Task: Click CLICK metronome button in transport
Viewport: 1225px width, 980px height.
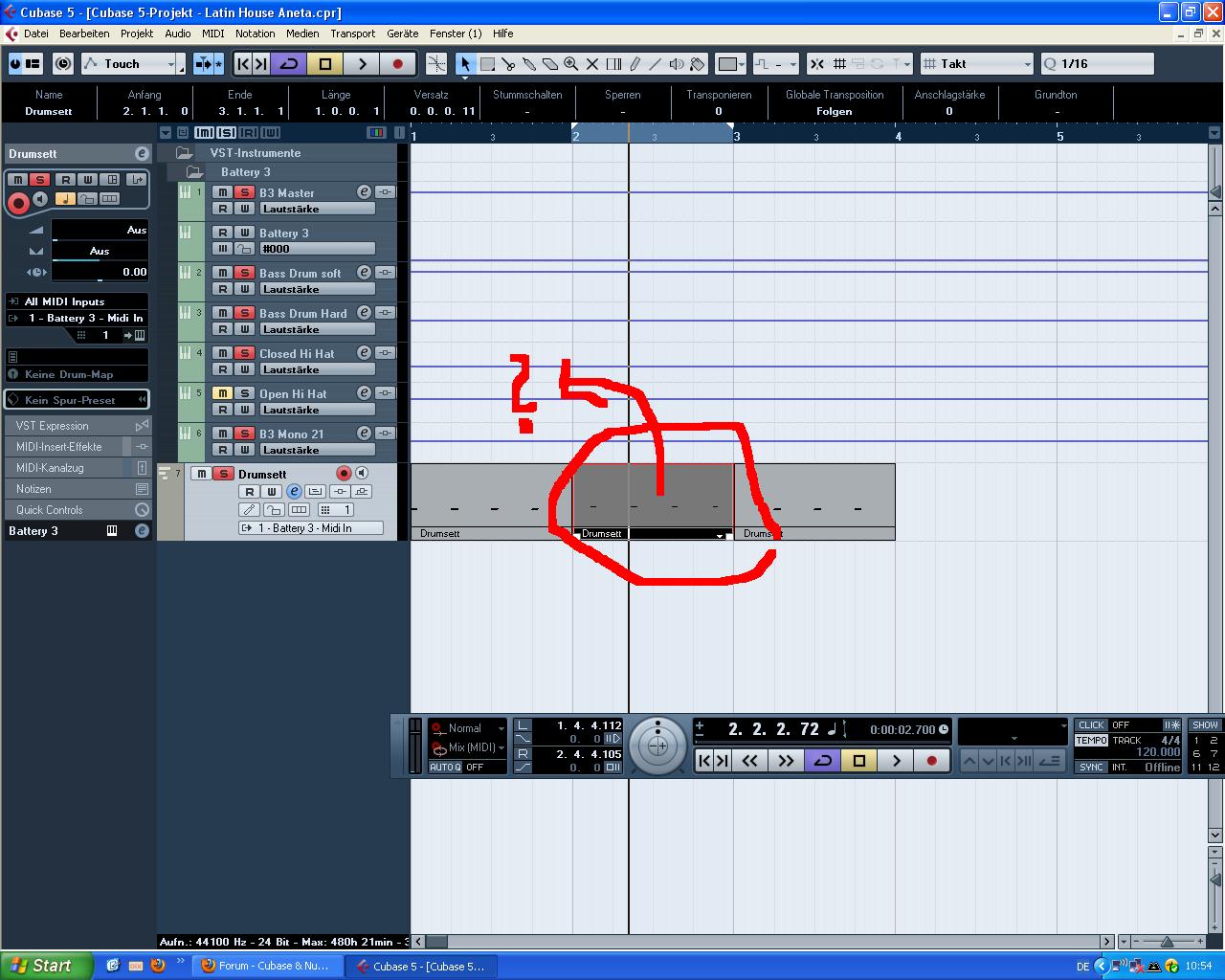Action: click(x=1091, y=725)
